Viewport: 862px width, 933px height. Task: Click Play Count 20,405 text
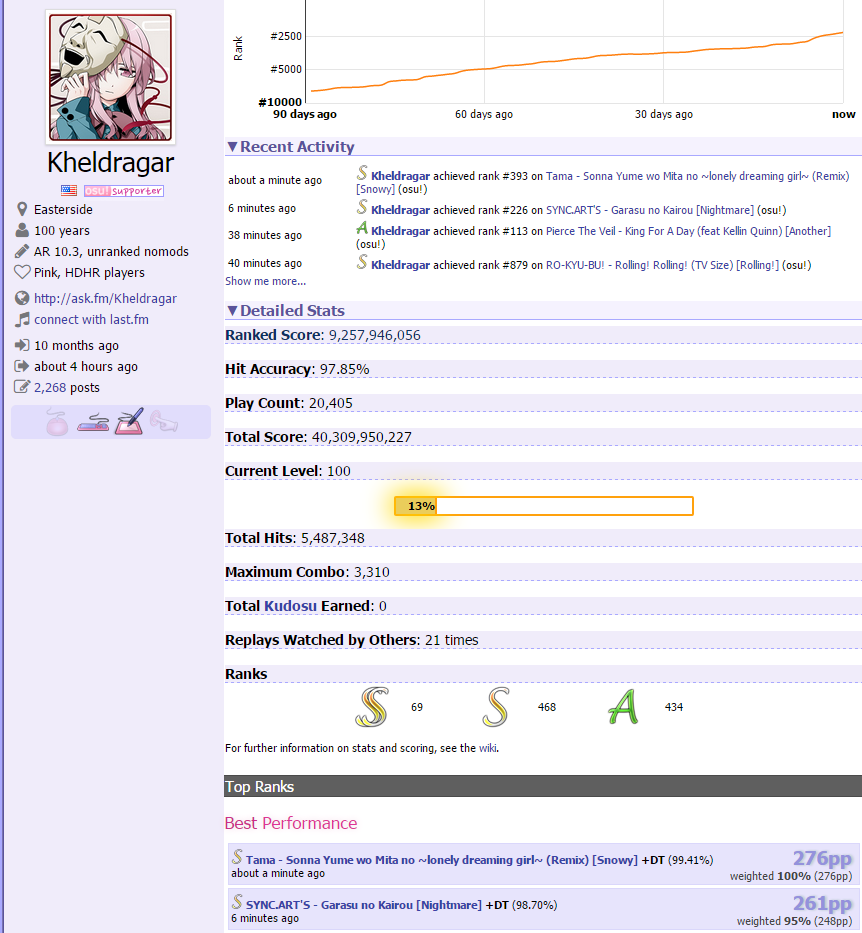(x=289, y=403)
